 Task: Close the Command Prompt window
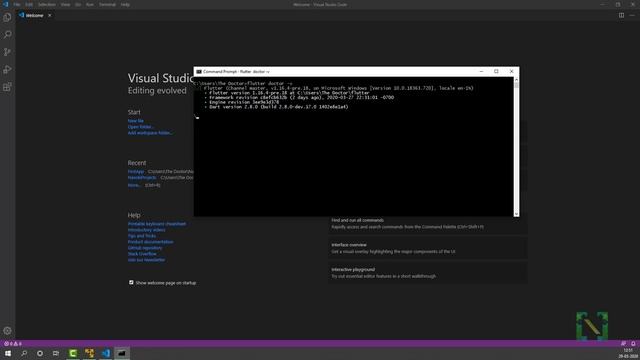pos(511,71)
